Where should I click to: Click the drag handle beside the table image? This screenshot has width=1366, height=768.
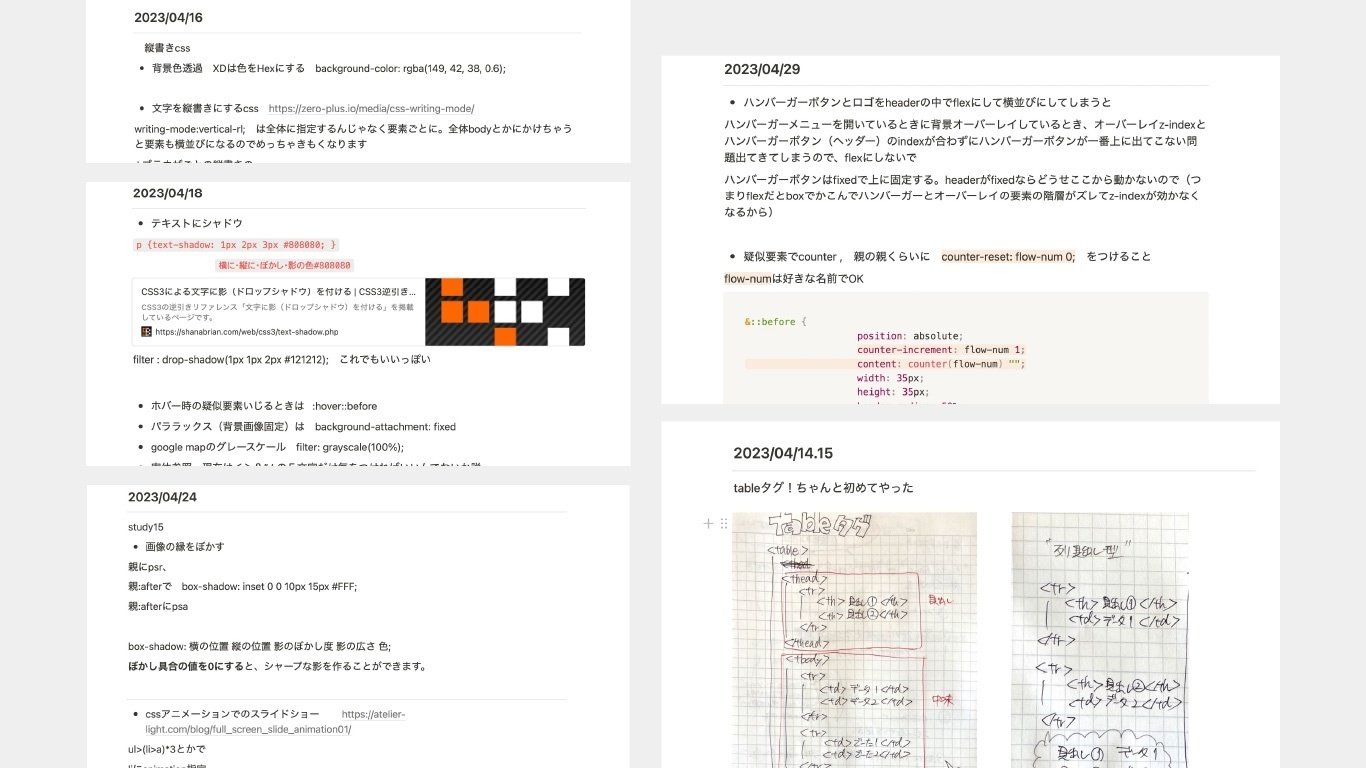tap(723, 523)
